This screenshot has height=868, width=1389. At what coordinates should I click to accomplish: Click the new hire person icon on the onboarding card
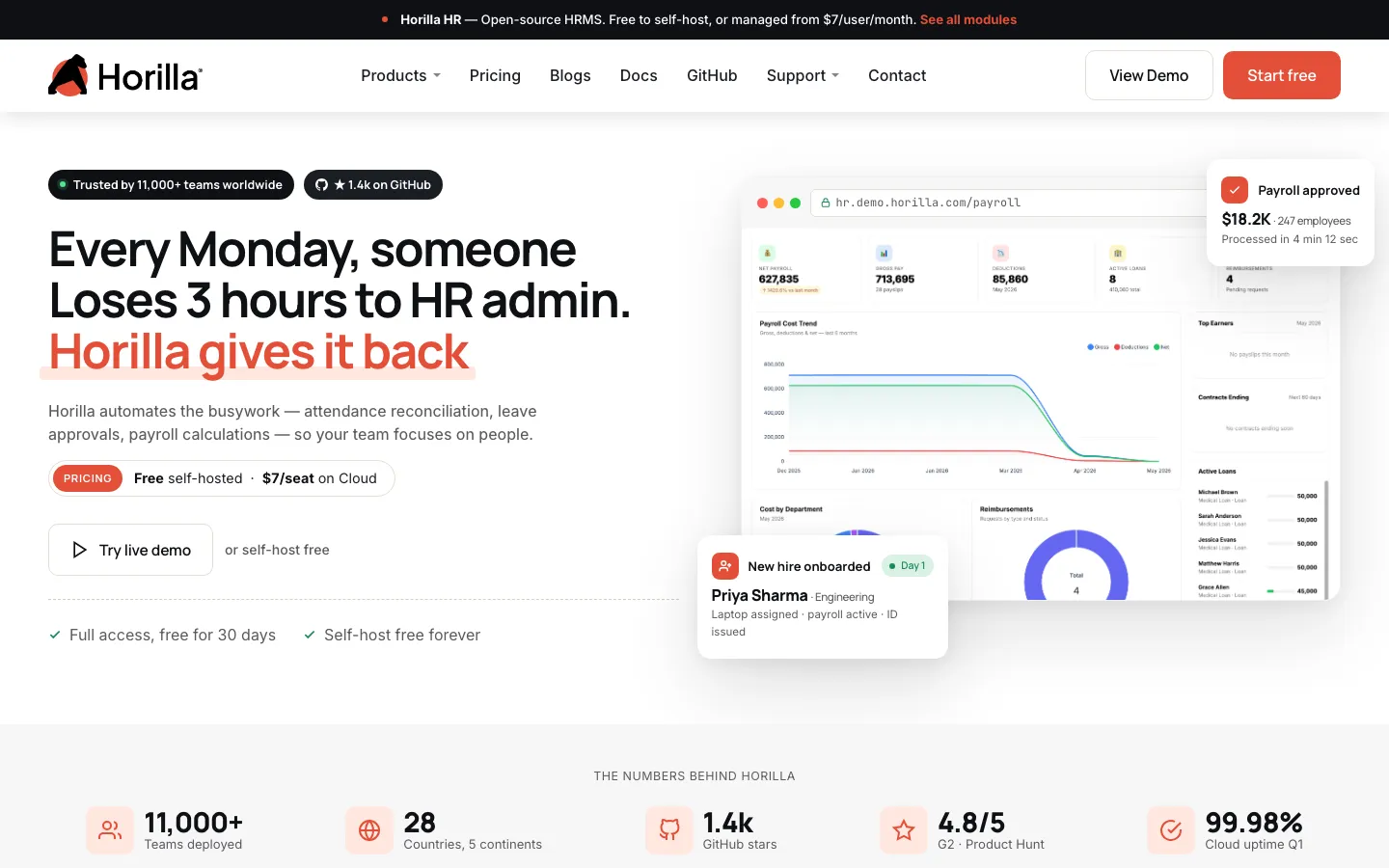click(725, 566)
